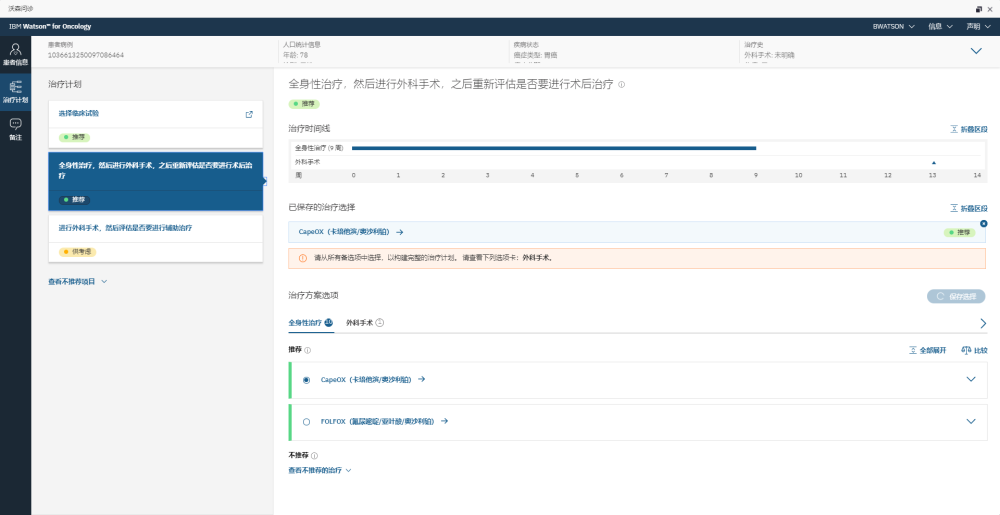Image resolution: width=1000 pixels, height=515 pixels.
Task: Click the 比较 scales icon
Action: [x=974, y=350]
